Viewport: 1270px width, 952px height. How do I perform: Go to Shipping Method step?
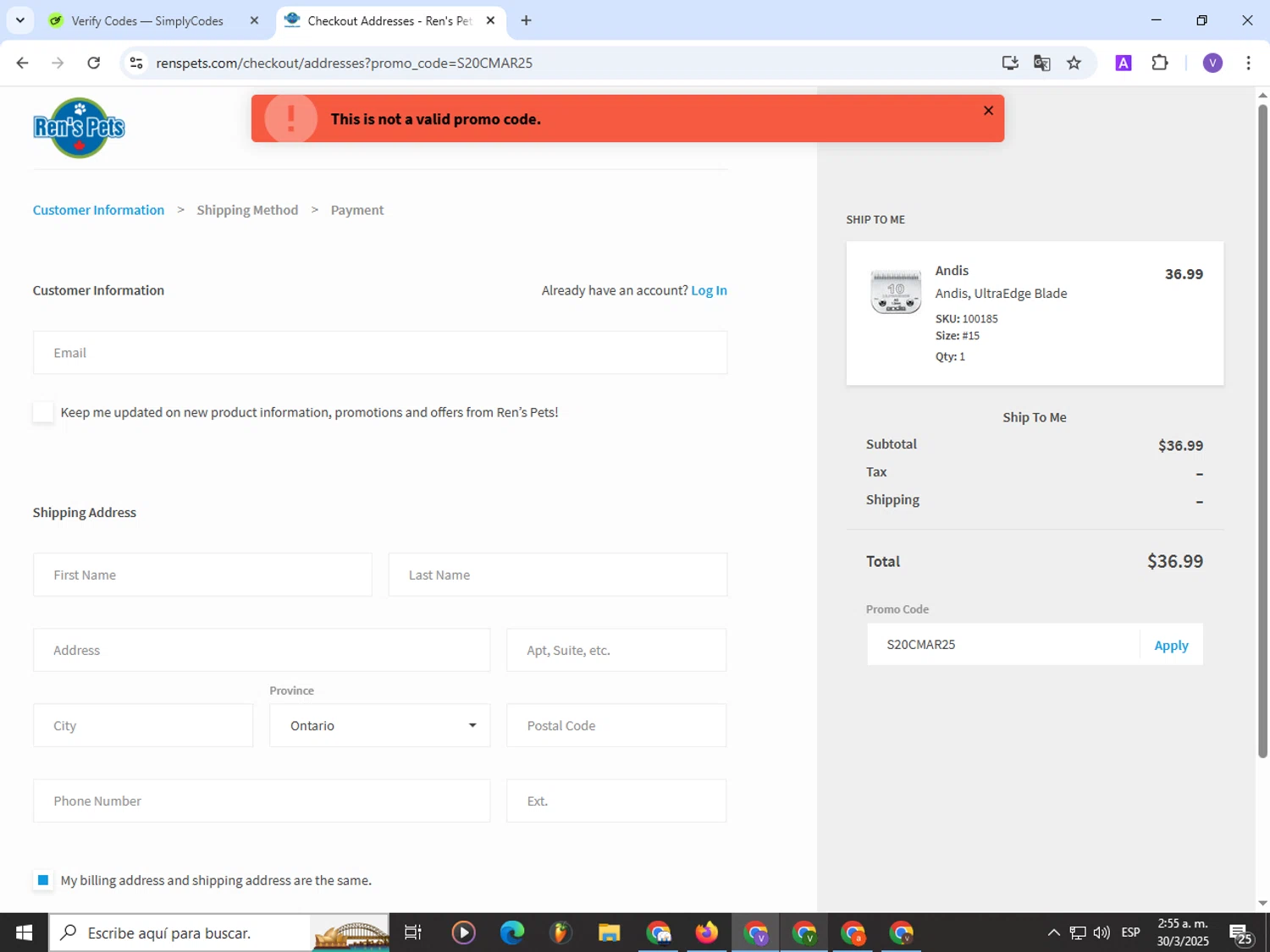pos(247,210)
